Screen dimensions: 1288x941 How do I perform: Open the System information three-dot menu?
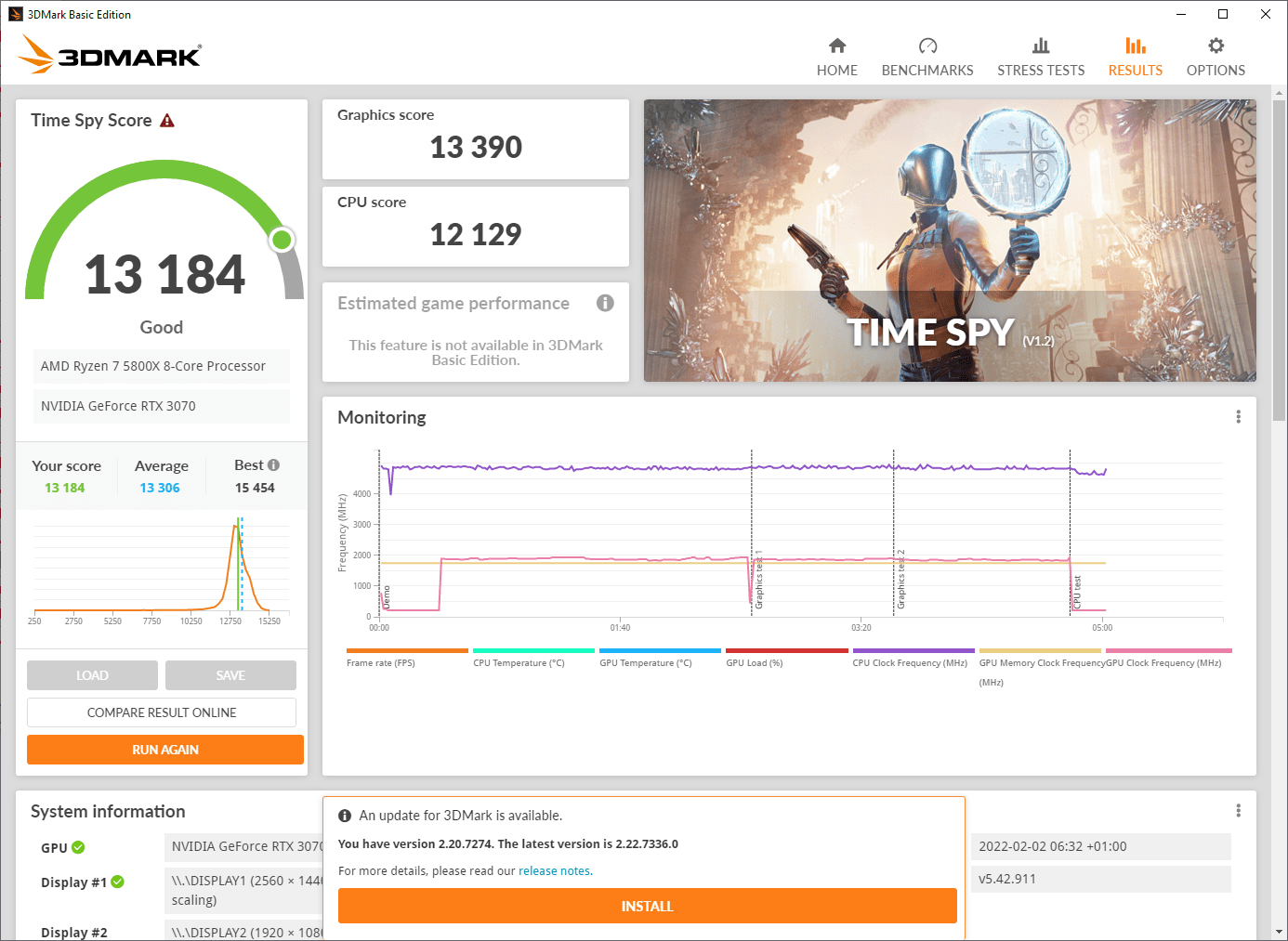tap(1238, 811)
